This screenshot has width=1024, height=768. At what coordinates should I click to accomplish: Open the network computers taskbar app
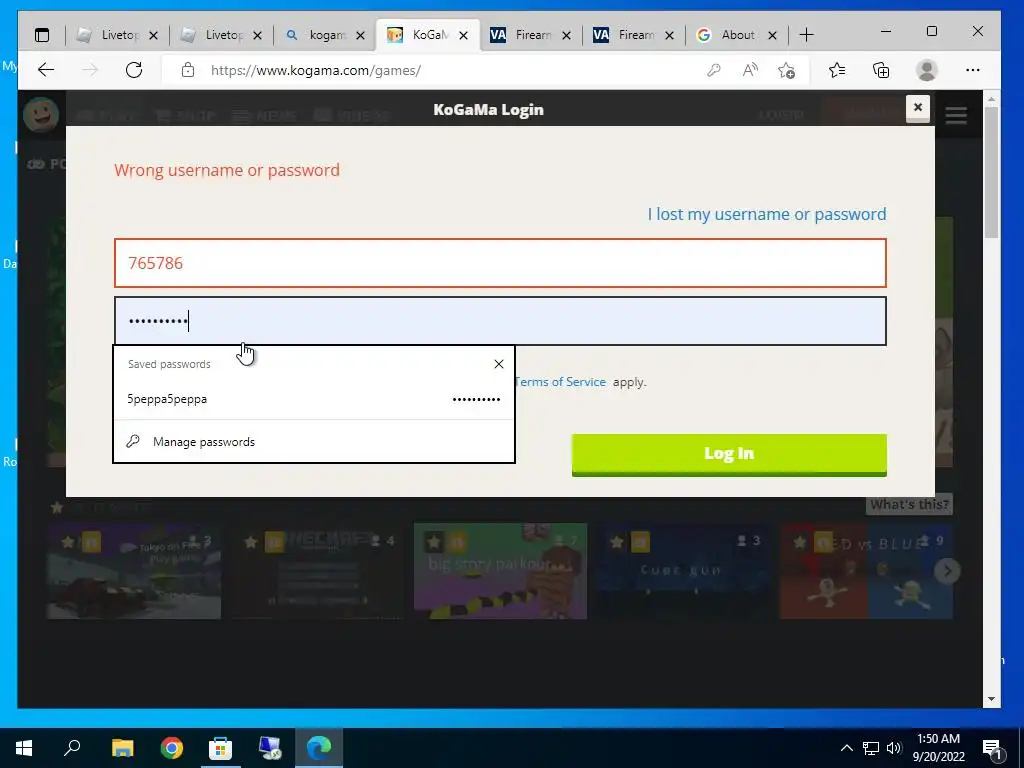(270, 748)
